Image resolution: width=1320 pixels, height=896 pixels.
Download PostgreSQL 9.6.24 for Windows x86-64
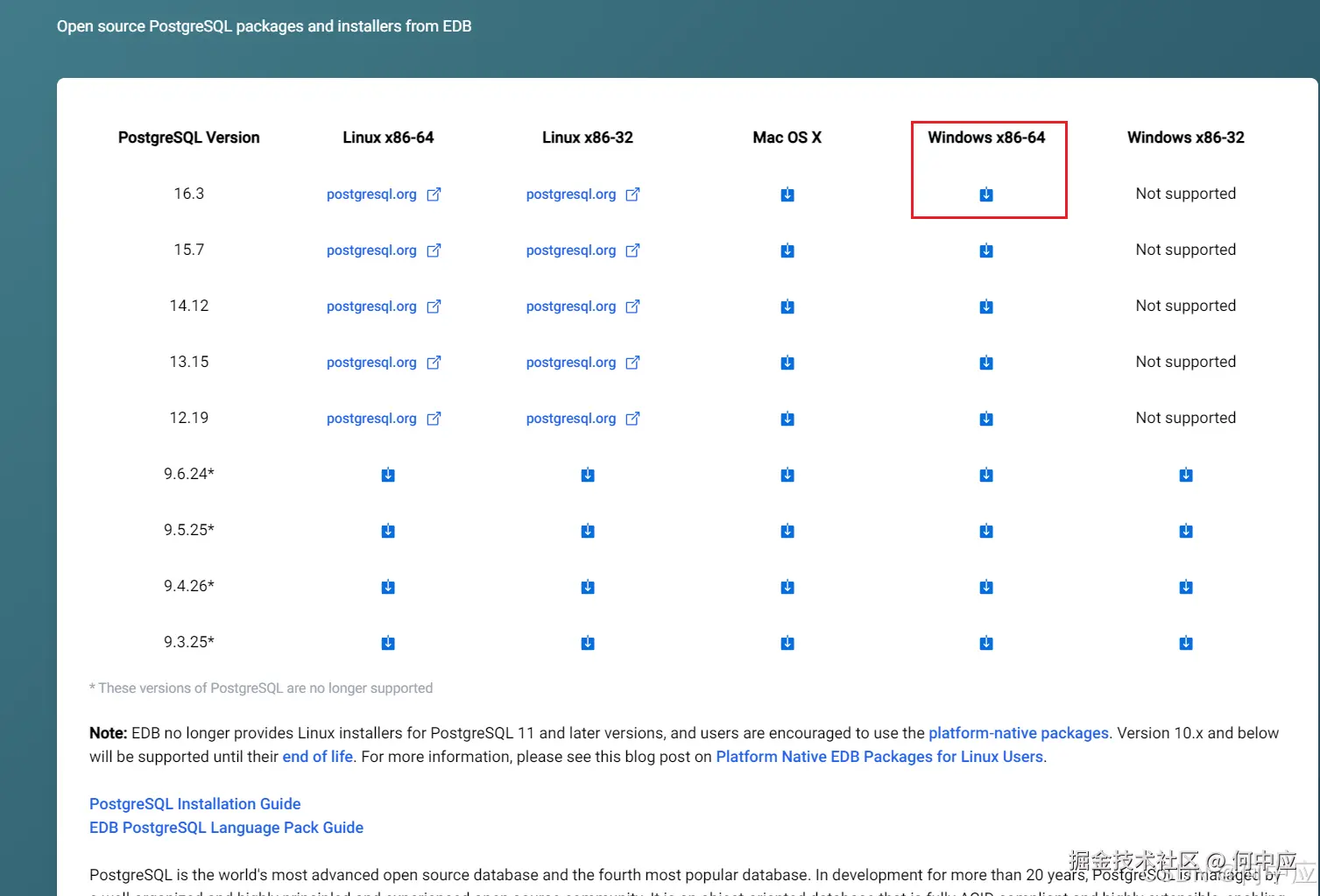[x=986, y=475]
